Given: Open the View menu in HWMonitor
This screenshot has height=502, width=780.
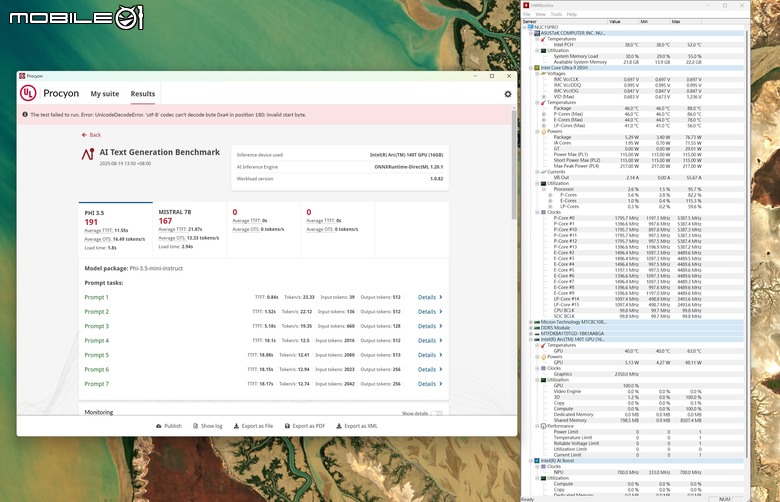Looking at the screenshot, I should point(540,14).
